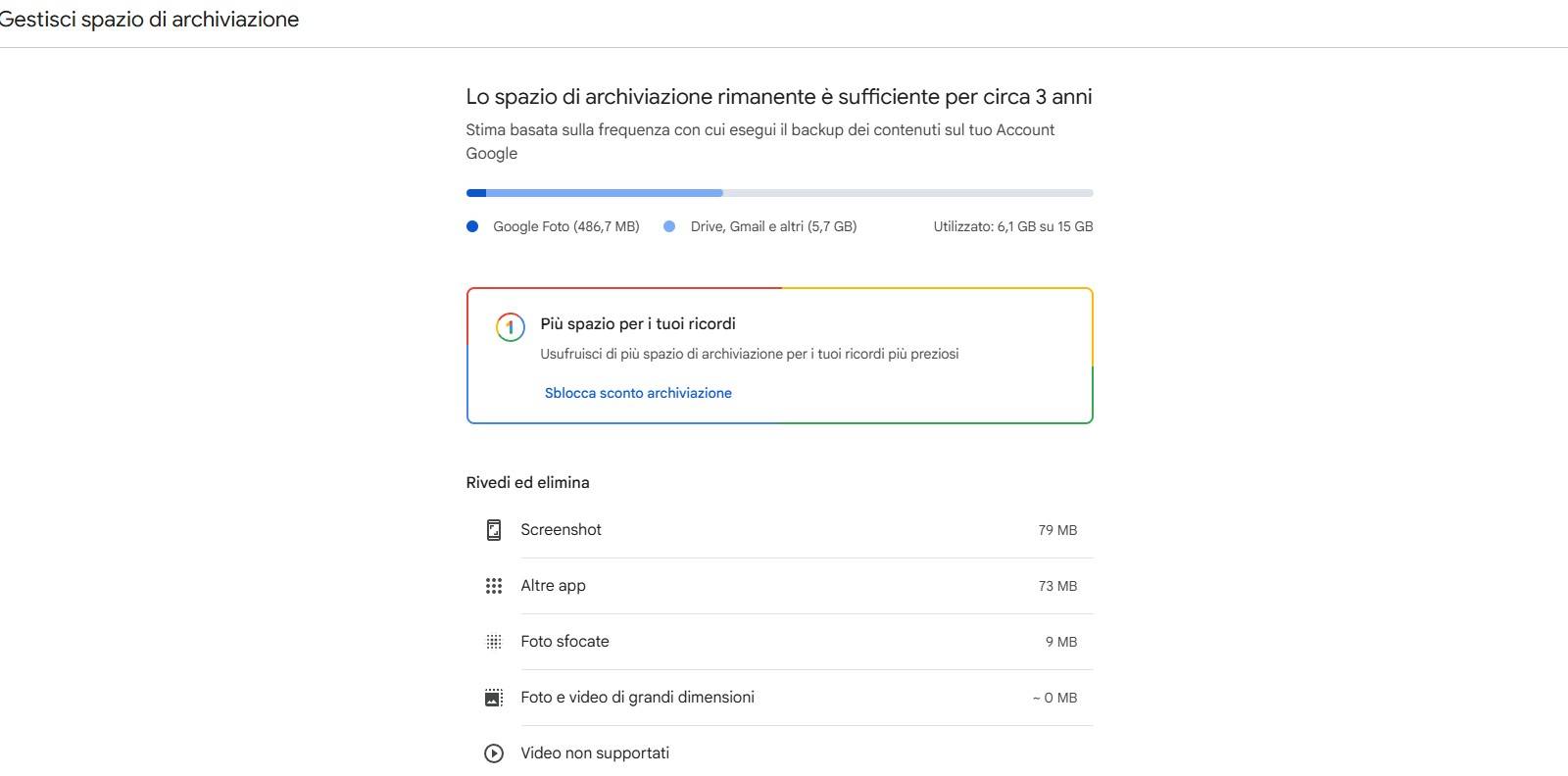Click the Video non supportati play icon
The height and width of the screenshot is (776, 1568).
coord(493,752)
